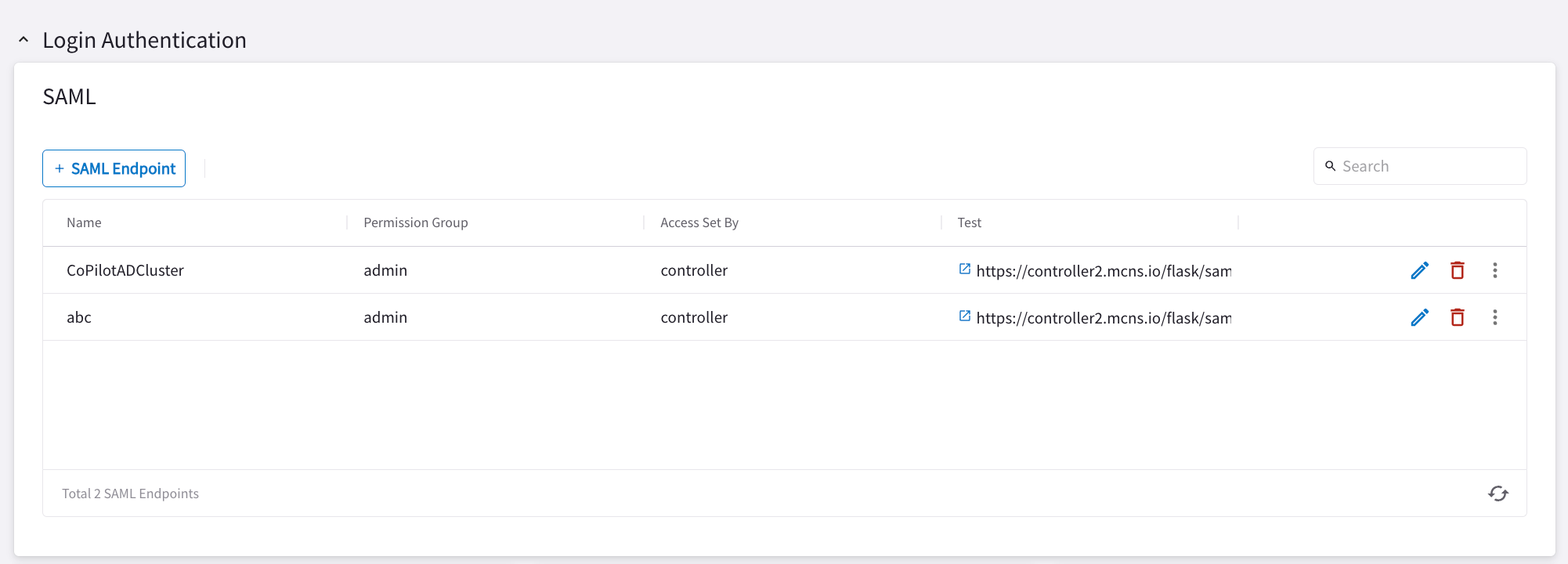Sort by Access Set By column
This screenshot has height=564, width=1568.
(x=699, y=222)
